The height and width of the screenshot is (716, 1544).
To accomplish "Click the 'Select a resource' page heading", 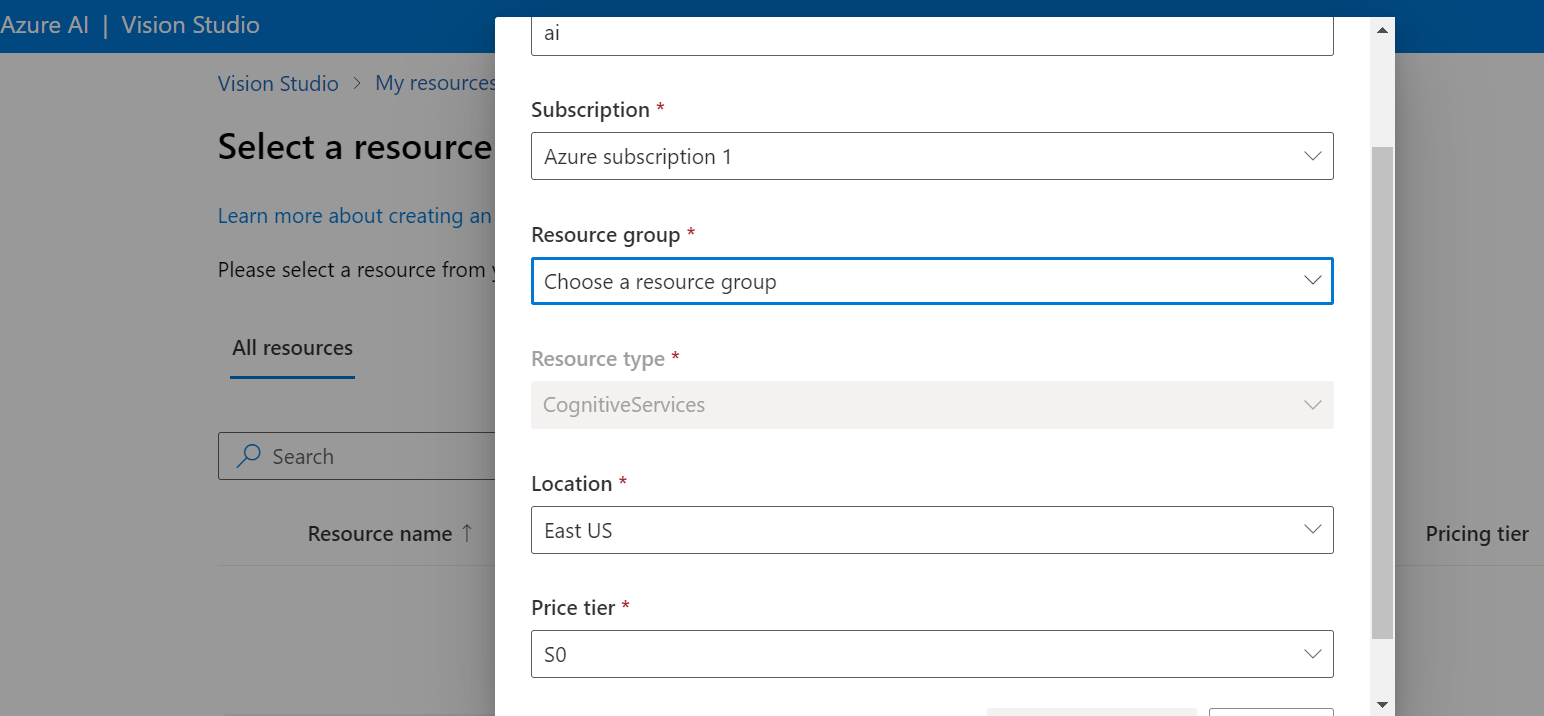I will pos(355,147).
